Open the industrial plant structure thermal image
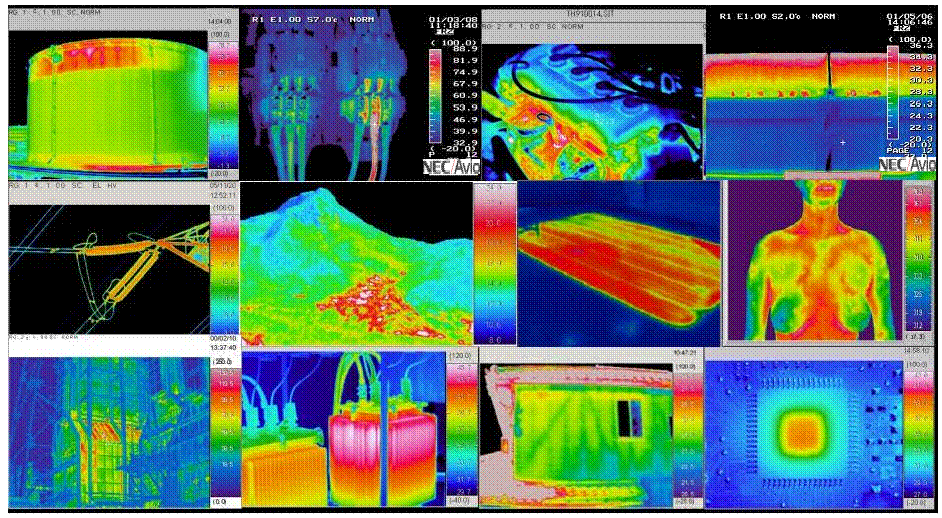942x518 pixels. click(109, 432)
